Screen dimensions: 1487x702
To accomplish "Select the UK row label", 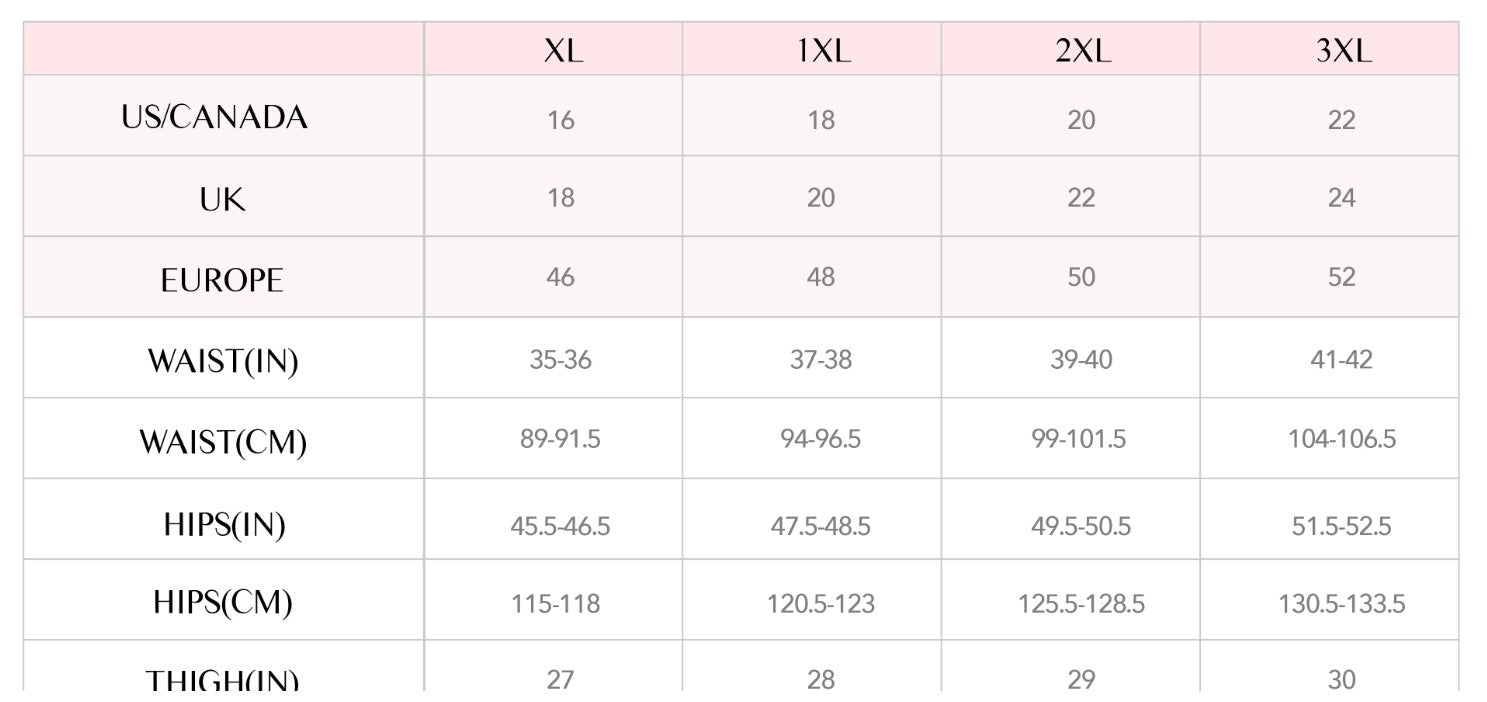I will pyautogui.click(x=222, y=199).
